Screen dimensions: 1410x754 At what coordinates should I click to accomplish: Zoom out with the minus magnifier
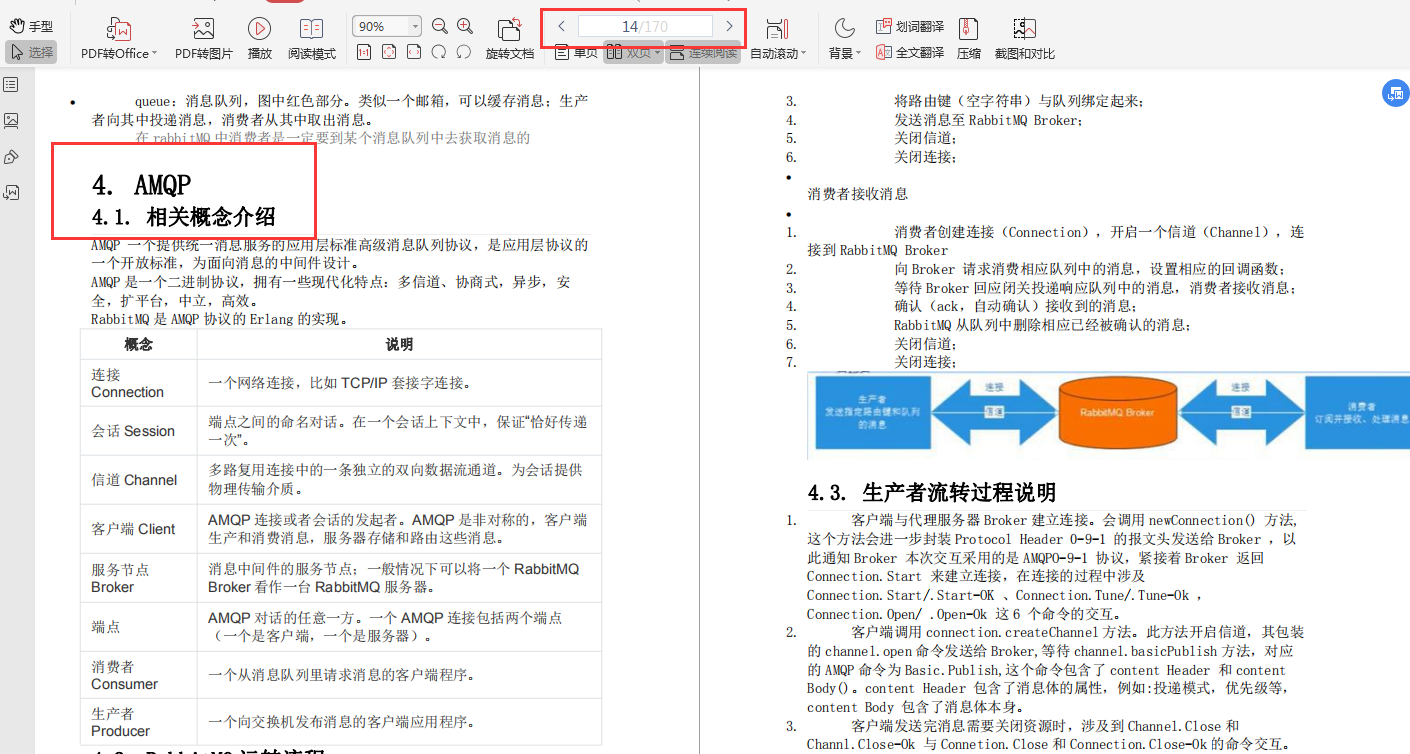pyautogui.click(x=439, y=26)
